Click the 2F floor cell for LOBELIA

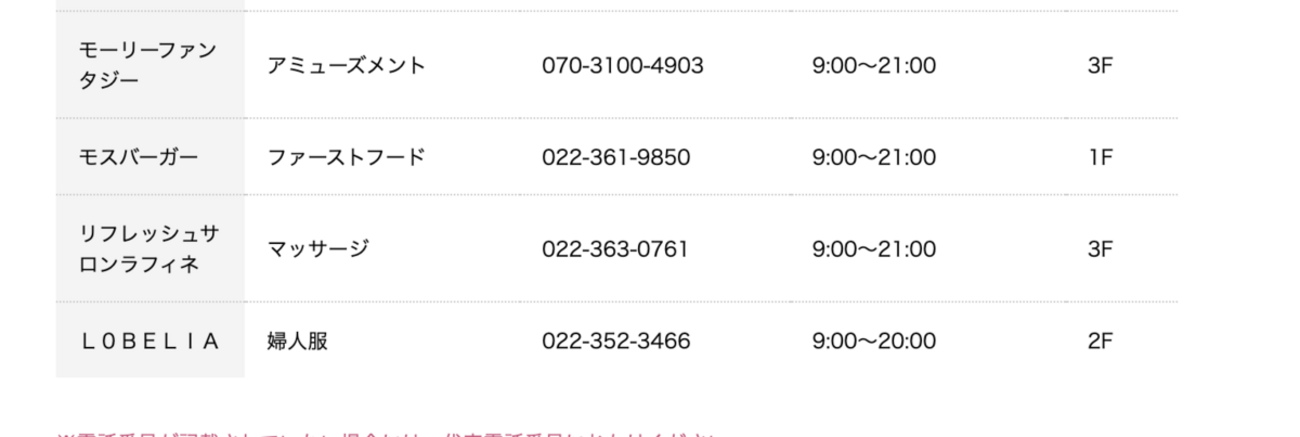[x=1099, y=341]
